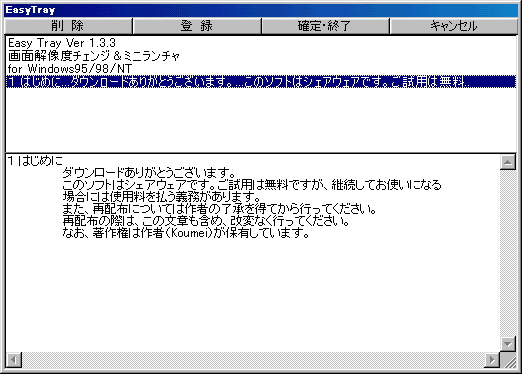Select the 'Easy Tray Ver 1.3.3' list line
Screen dimensions: 522x374
click(x=62, y=43)
